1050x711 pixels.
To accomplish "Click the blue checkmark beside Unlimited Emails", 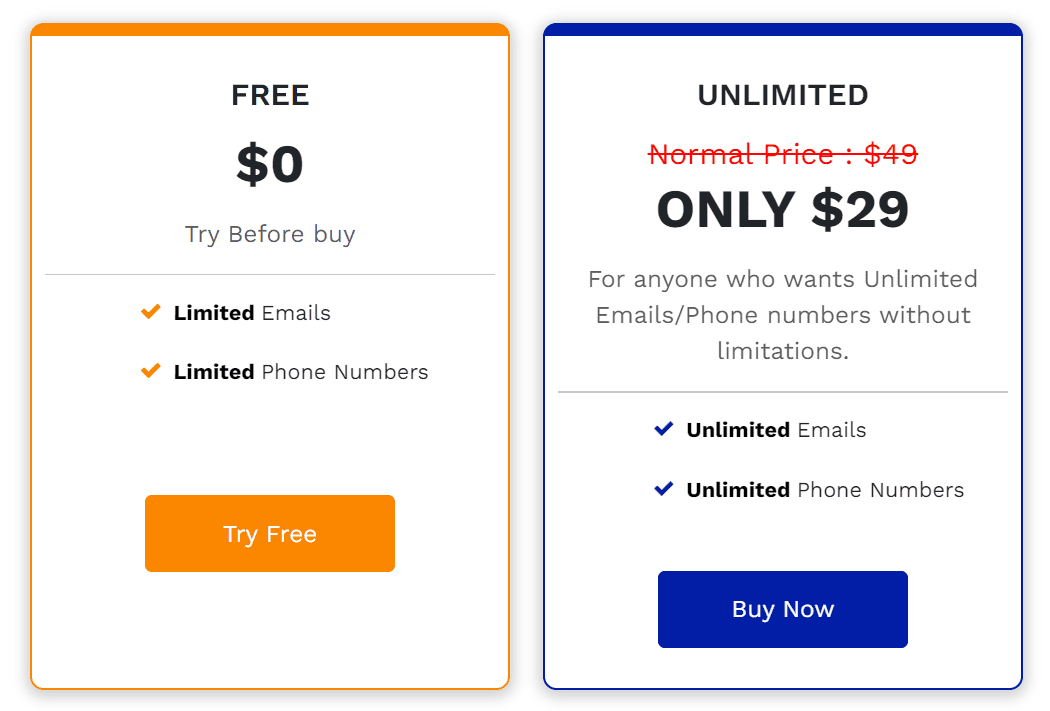I will 664,429.
